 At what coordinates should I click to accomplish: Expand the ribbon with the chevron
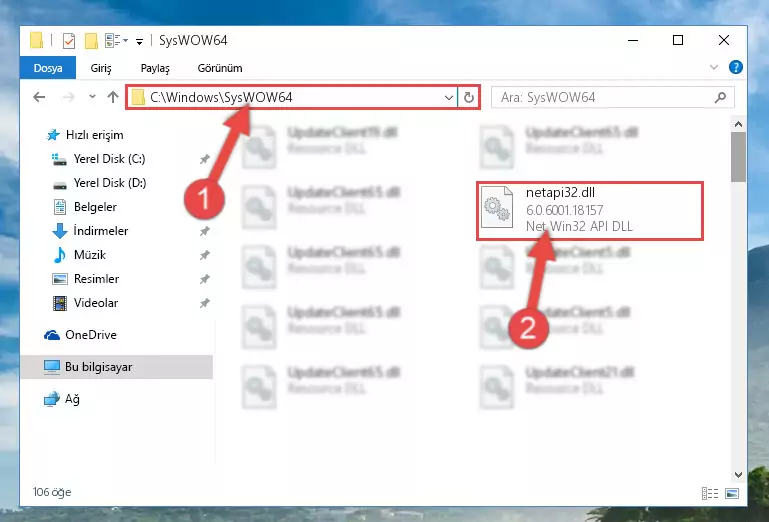click(x=714, y=67)
